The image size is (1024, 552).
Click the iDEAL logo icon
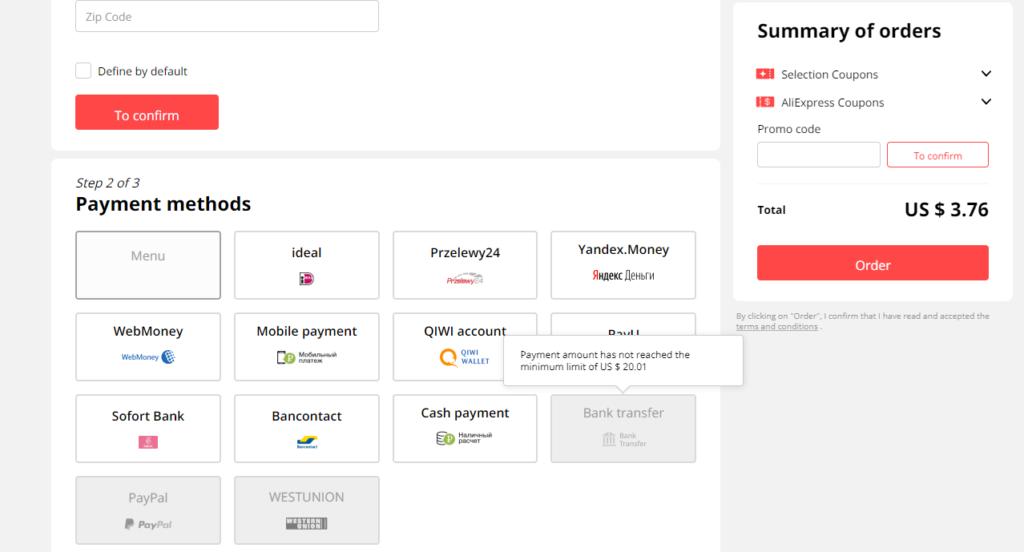(306, 279)
